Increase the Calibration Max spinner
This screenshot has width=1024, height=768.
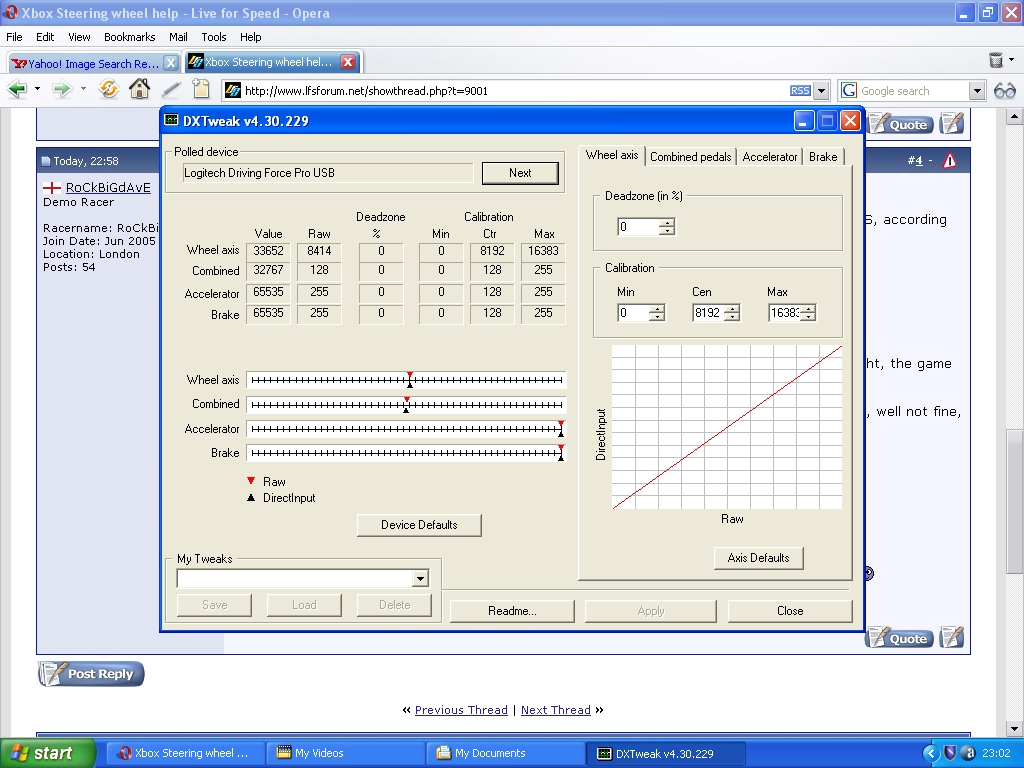(808, 309)
